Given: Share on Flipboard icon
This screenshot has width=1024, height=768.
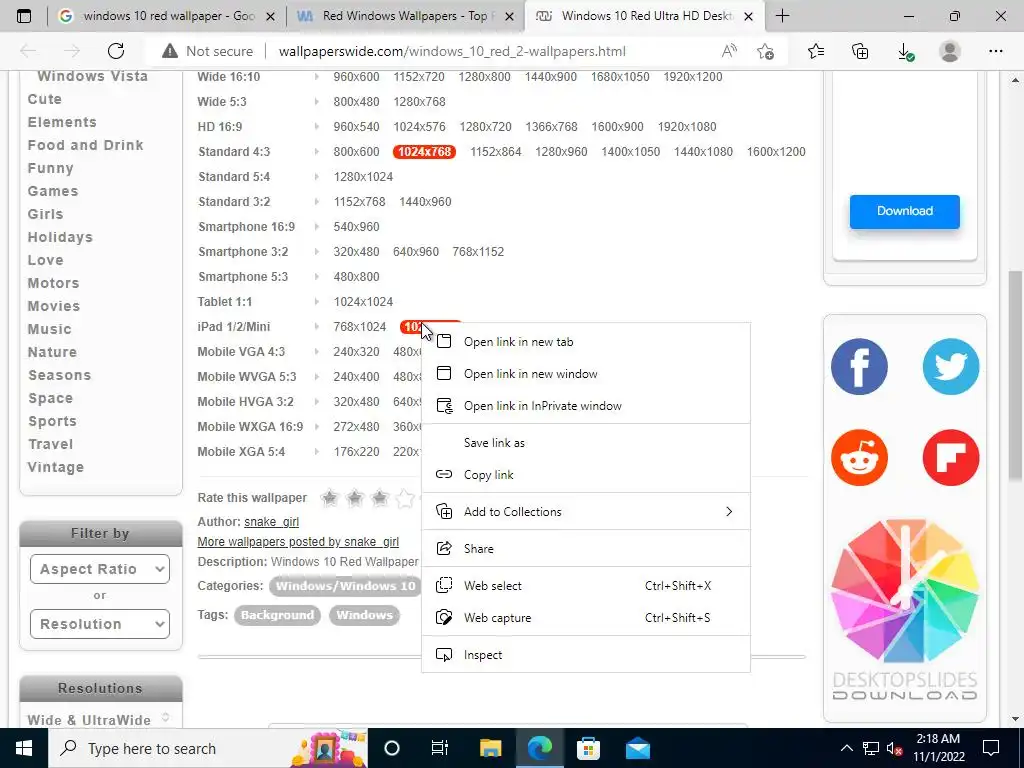Looking at the screenshot, I should 951,457.
